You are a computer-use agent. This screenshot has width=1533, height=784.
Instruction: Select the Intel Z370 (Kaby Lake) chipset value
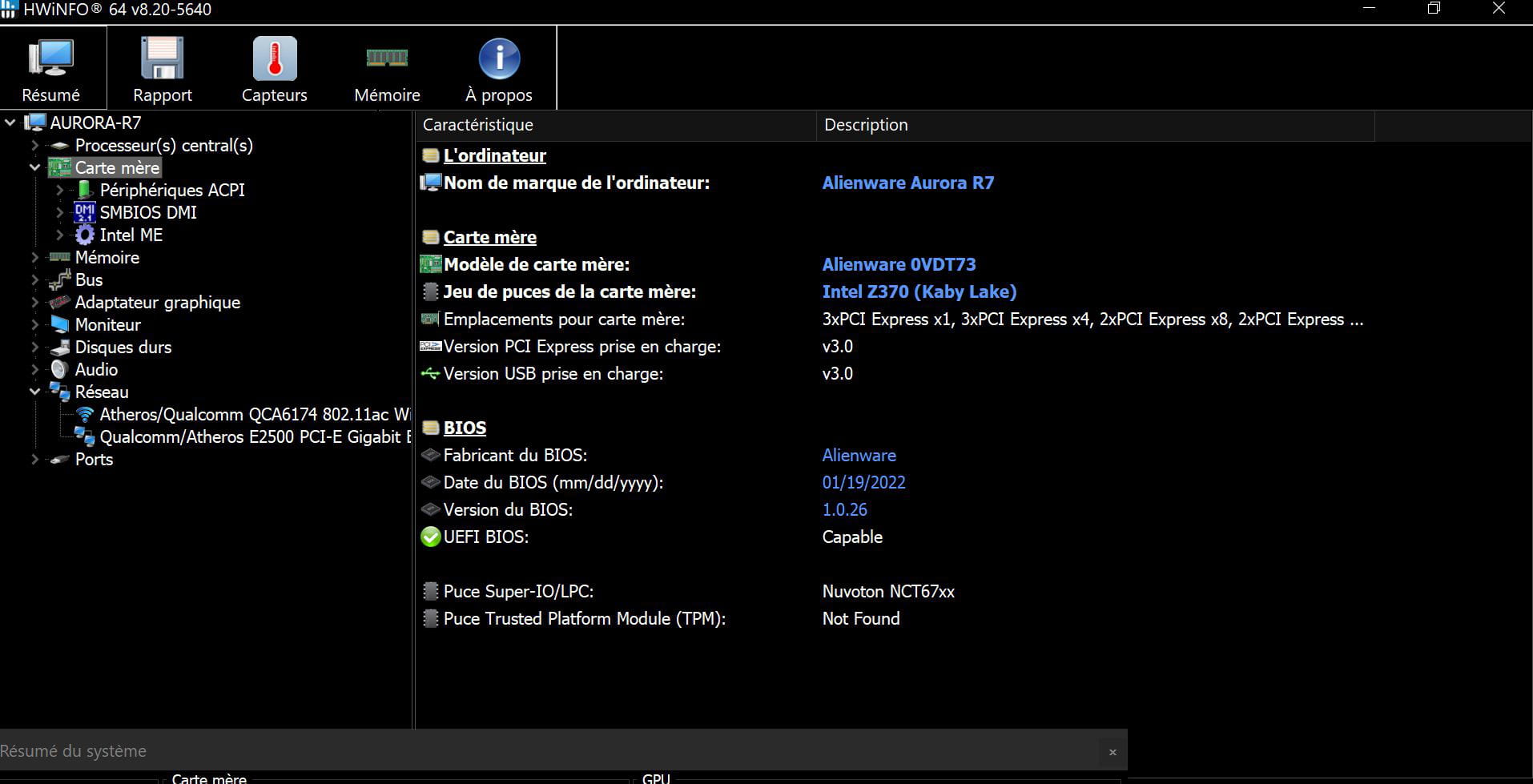pos(919,291)
